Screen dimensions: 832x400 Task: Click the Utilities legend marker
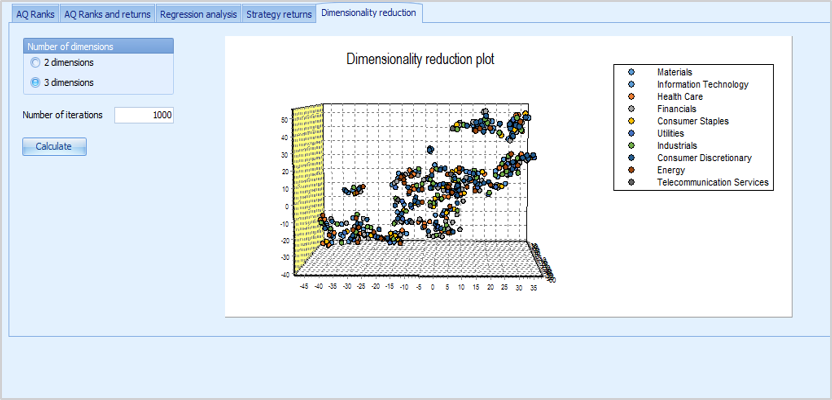630,133
